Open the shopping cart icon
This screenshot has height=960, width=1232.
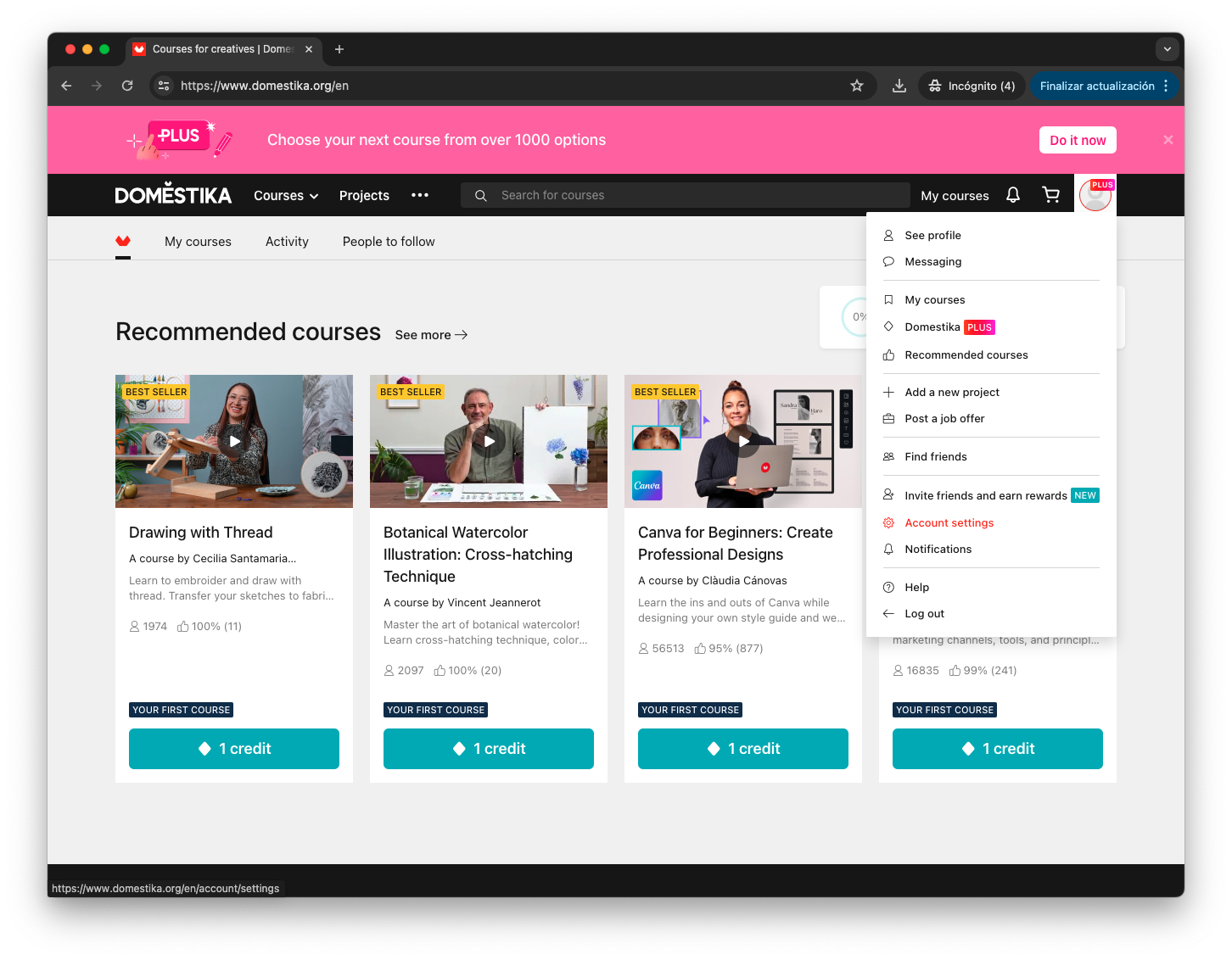1051,195
